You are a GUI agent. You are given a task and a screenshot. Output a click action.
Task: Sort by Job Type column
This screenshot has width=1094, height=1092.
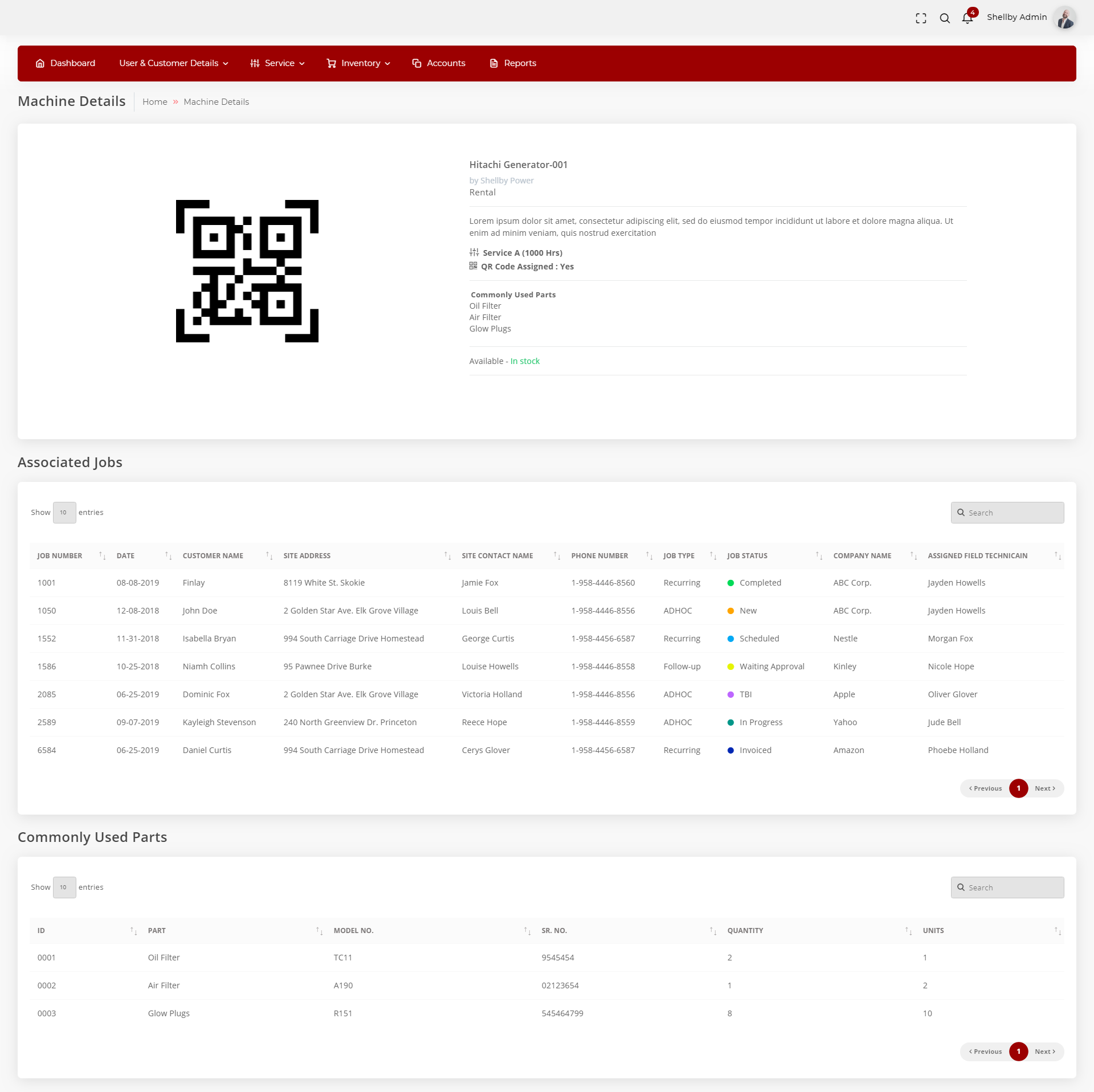pyautogui.click(x=688, y=556)
